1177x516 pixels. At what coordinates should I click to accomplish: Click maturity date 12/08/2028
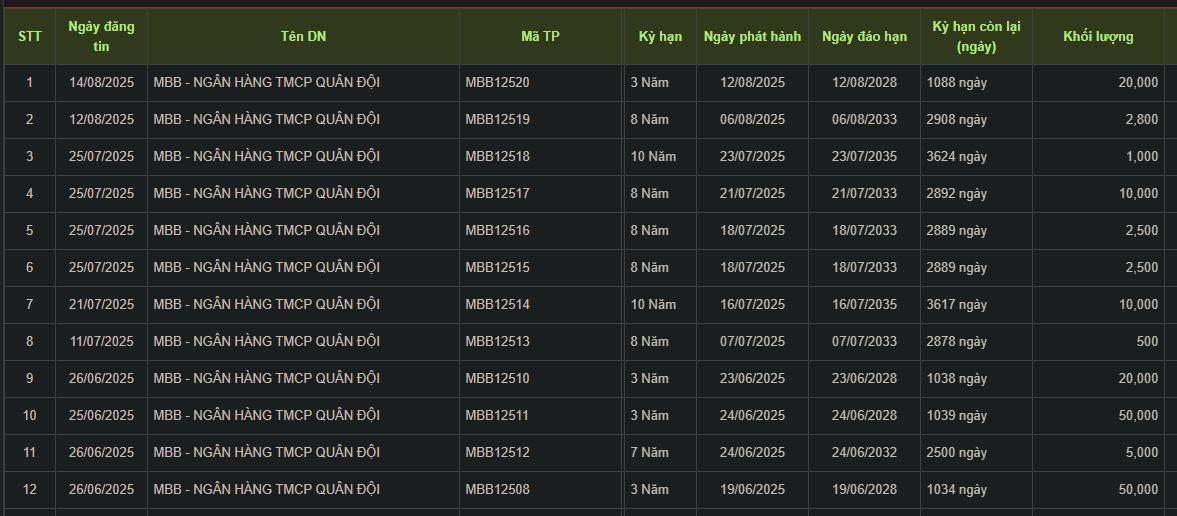point(865,83)
